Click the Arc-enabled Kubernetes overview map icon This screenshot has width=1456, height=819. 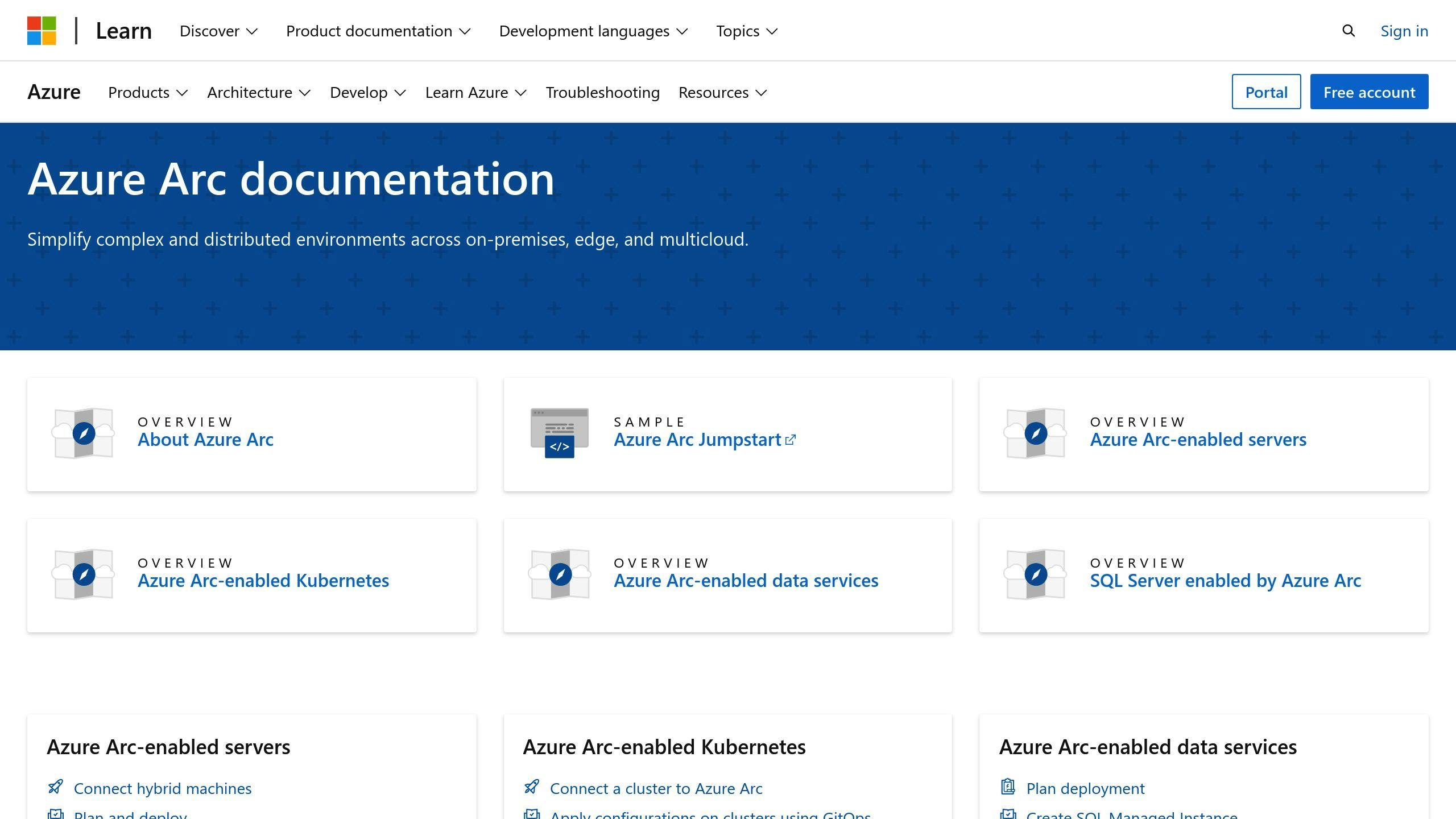(x=84, y=574)
